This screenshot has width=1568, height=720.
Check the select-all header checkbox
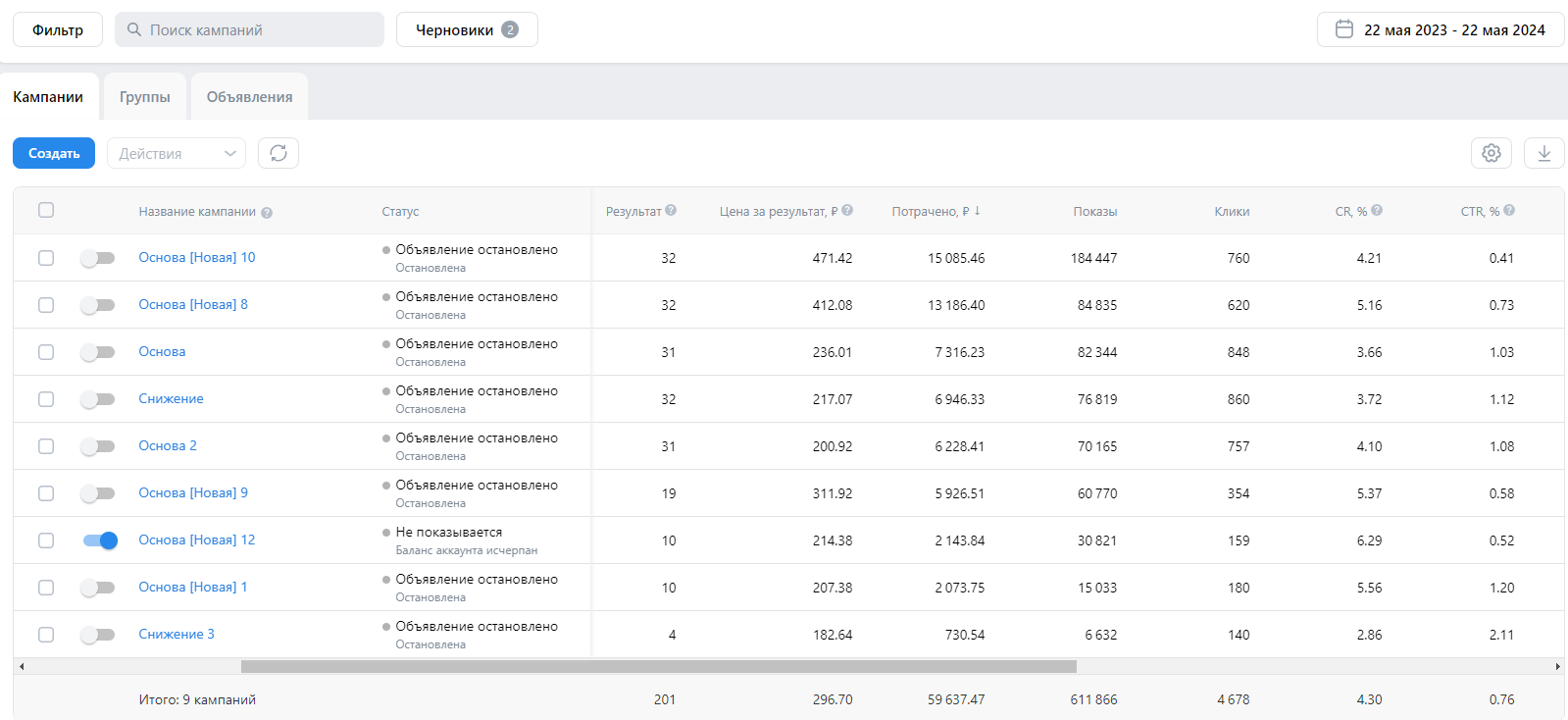tap(46, 210)
